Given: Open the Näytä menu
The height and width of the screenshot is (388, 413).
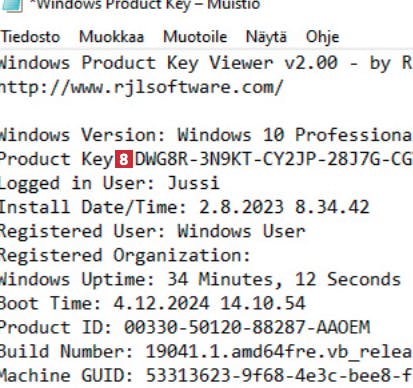Looking at the screenshot, I should [x=266, y=37].
